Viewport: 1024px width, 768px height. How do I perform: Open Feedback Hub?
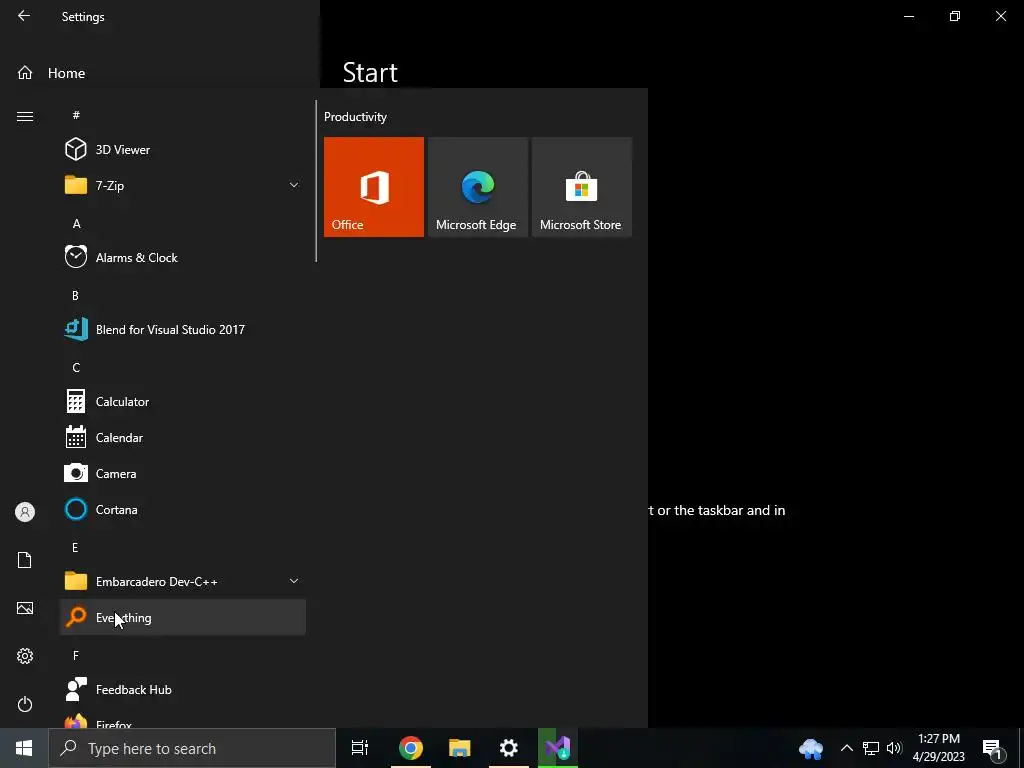pos(183,689)
